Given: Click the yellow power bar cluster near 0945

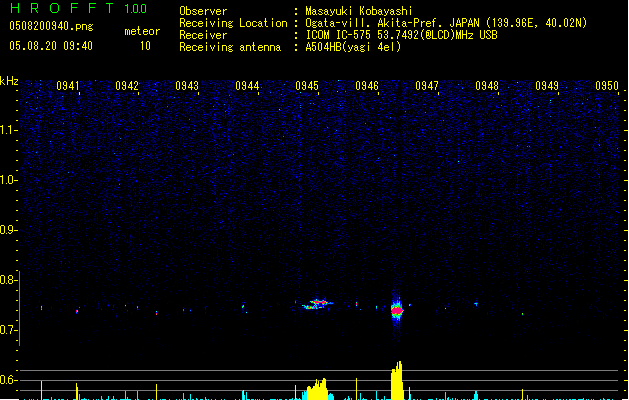Looking at the screenshot, I should click(x=317, y=389).
